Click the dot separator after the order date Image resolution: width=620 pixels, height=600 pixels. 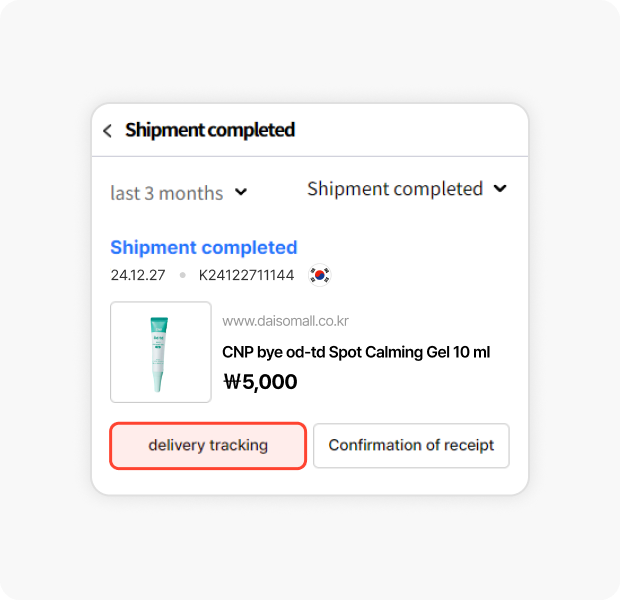(x=182, y=275)
